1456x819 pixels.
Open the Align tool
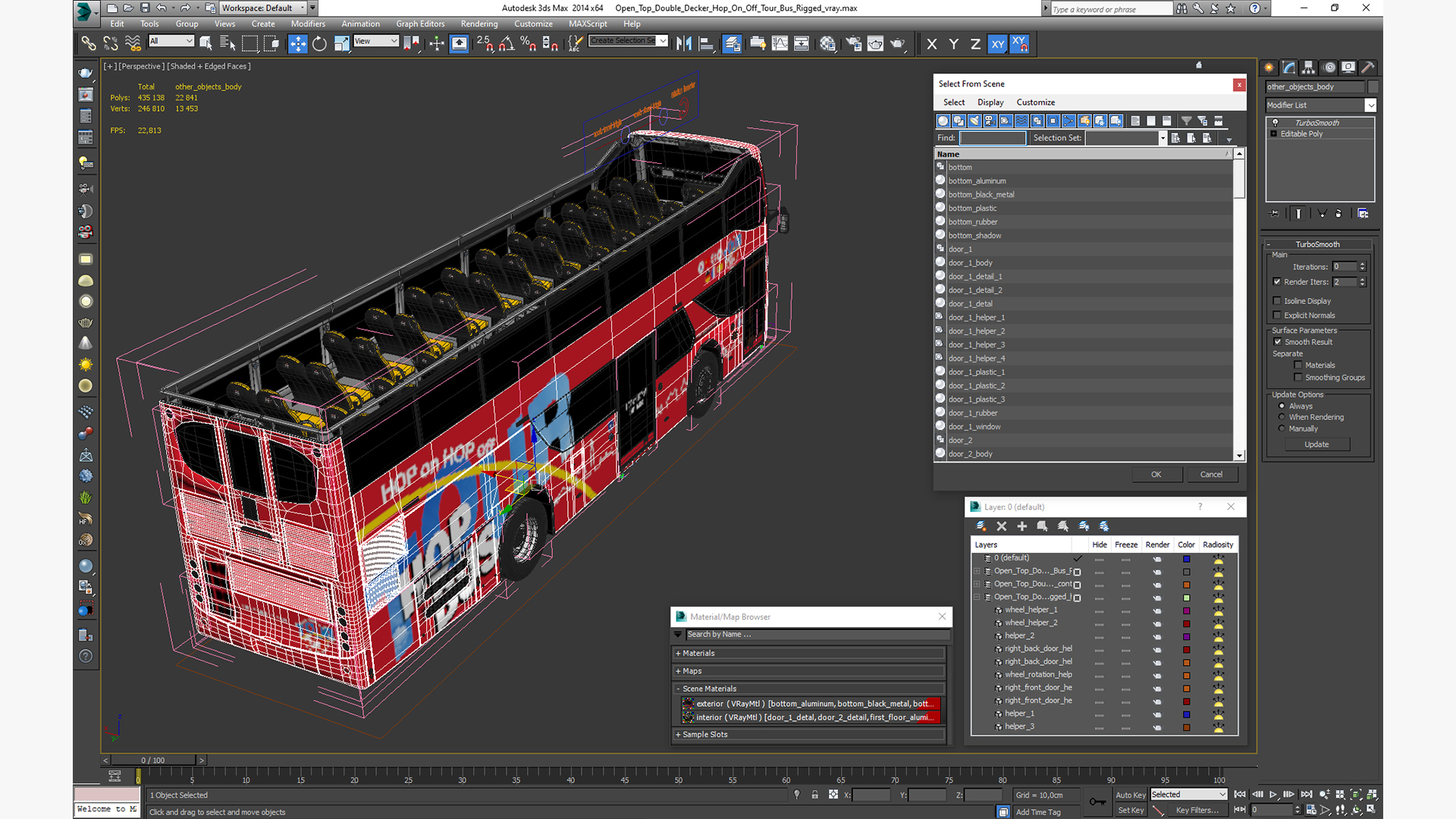[x=706, y=44]
